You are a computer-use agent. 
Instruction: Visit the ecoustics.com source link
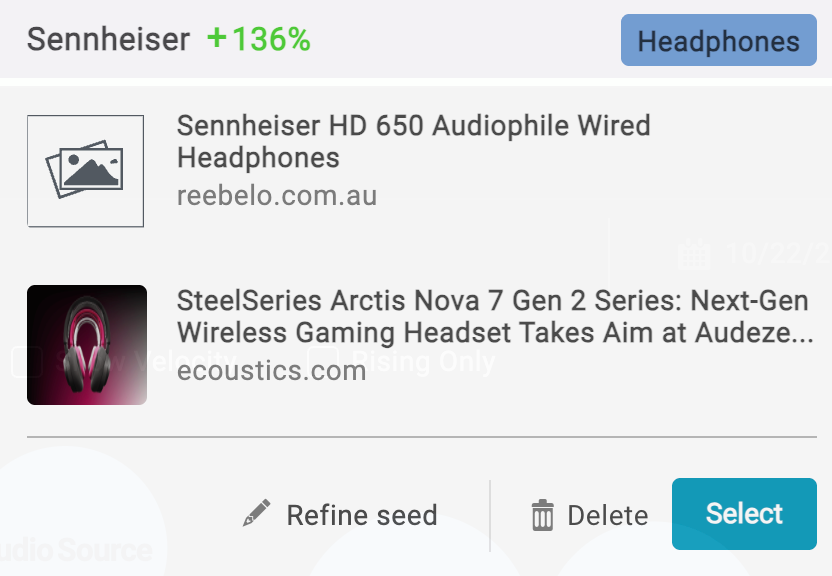271,370
